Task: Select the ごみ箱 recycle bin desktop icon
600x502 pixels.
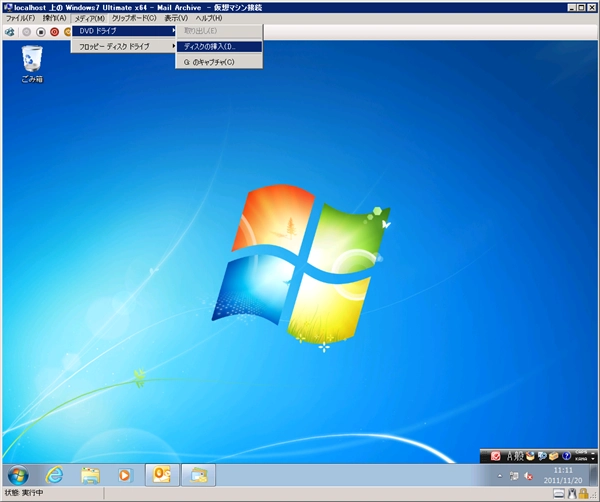Action: click(x=32, y=64)
